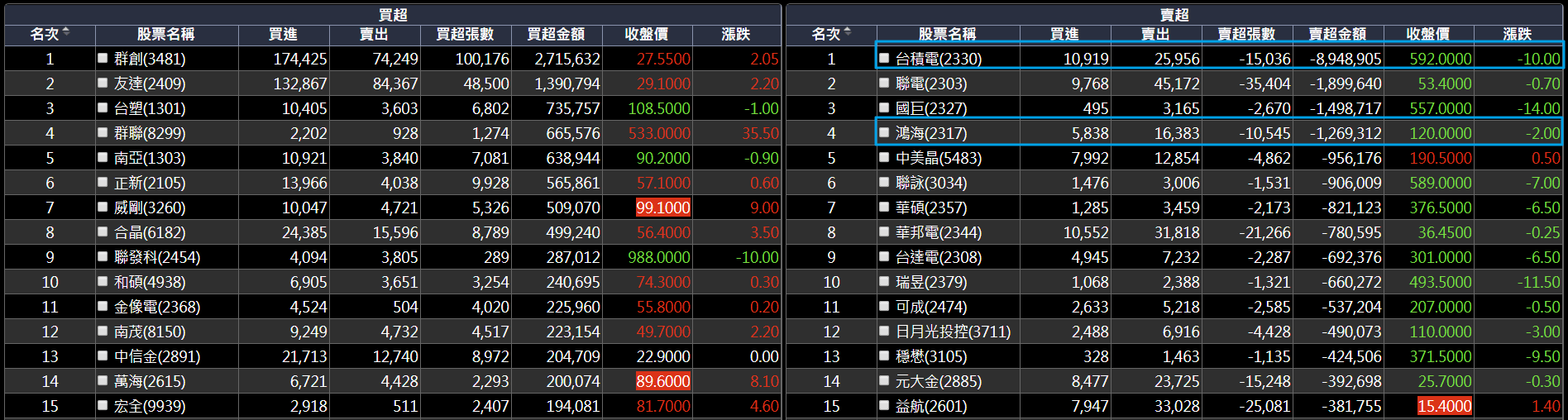
Task: Enable the checkbox for 聯發科(2454)
Action: pos(103,256)
